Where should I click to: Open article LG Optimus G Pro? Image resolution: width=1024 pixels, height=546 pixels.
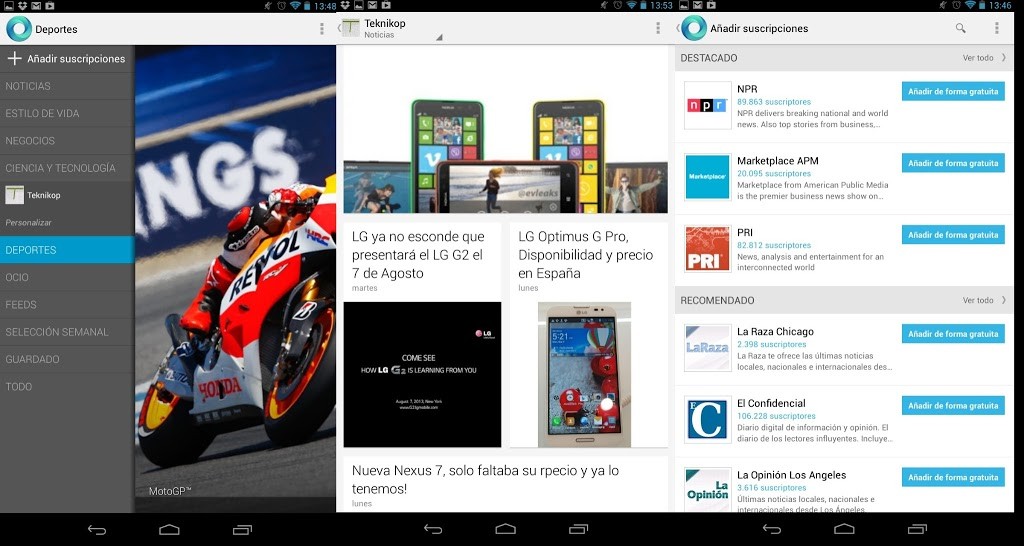tap(586, 255)
